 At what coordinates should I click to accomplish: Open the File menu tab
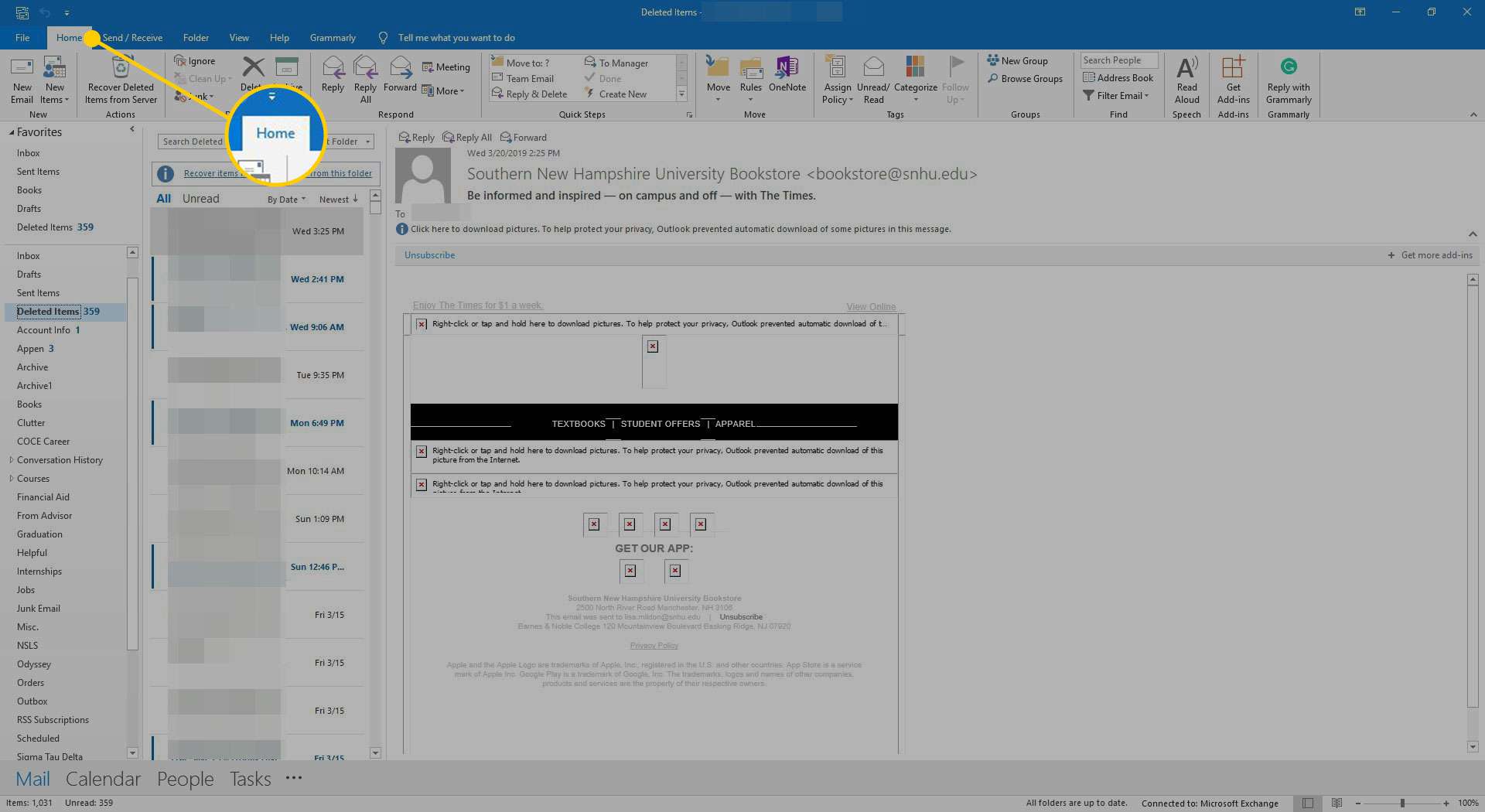coord(22,37)
